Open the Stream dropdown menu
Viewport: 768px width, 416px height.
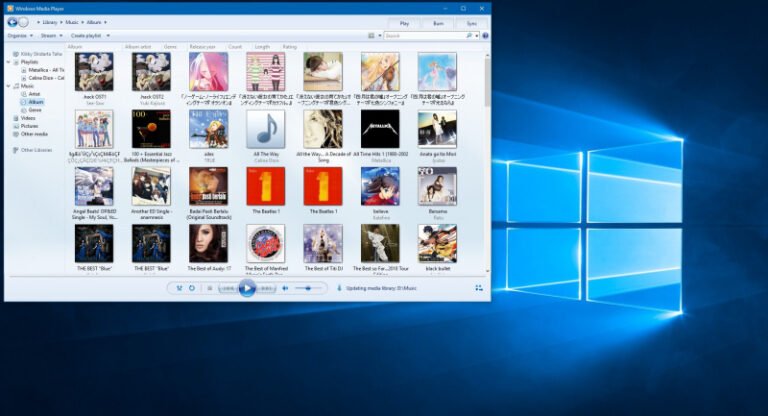(x=49, y=35)
